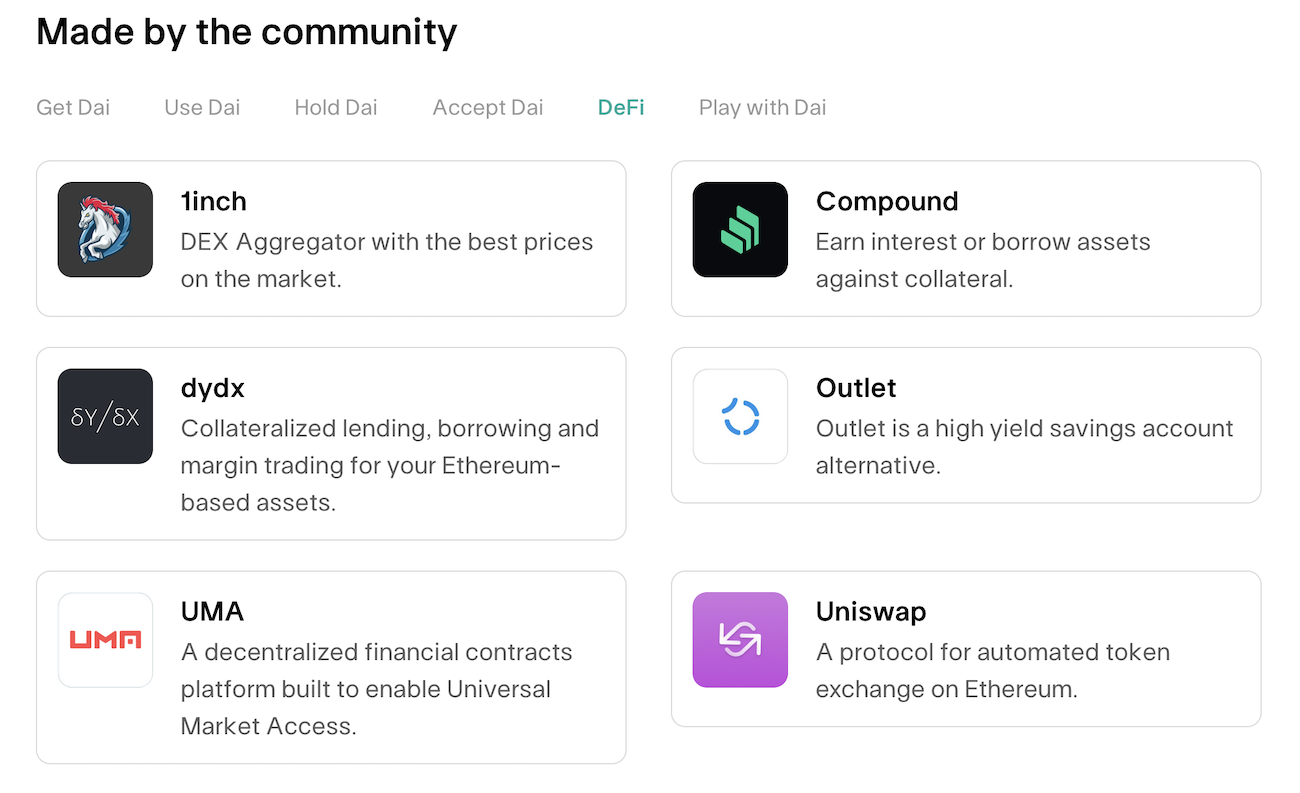The width and height of the screenshot is (1300, 793).
Task: Click the Outlet blue circle icon
Action: tap(740, 416)
